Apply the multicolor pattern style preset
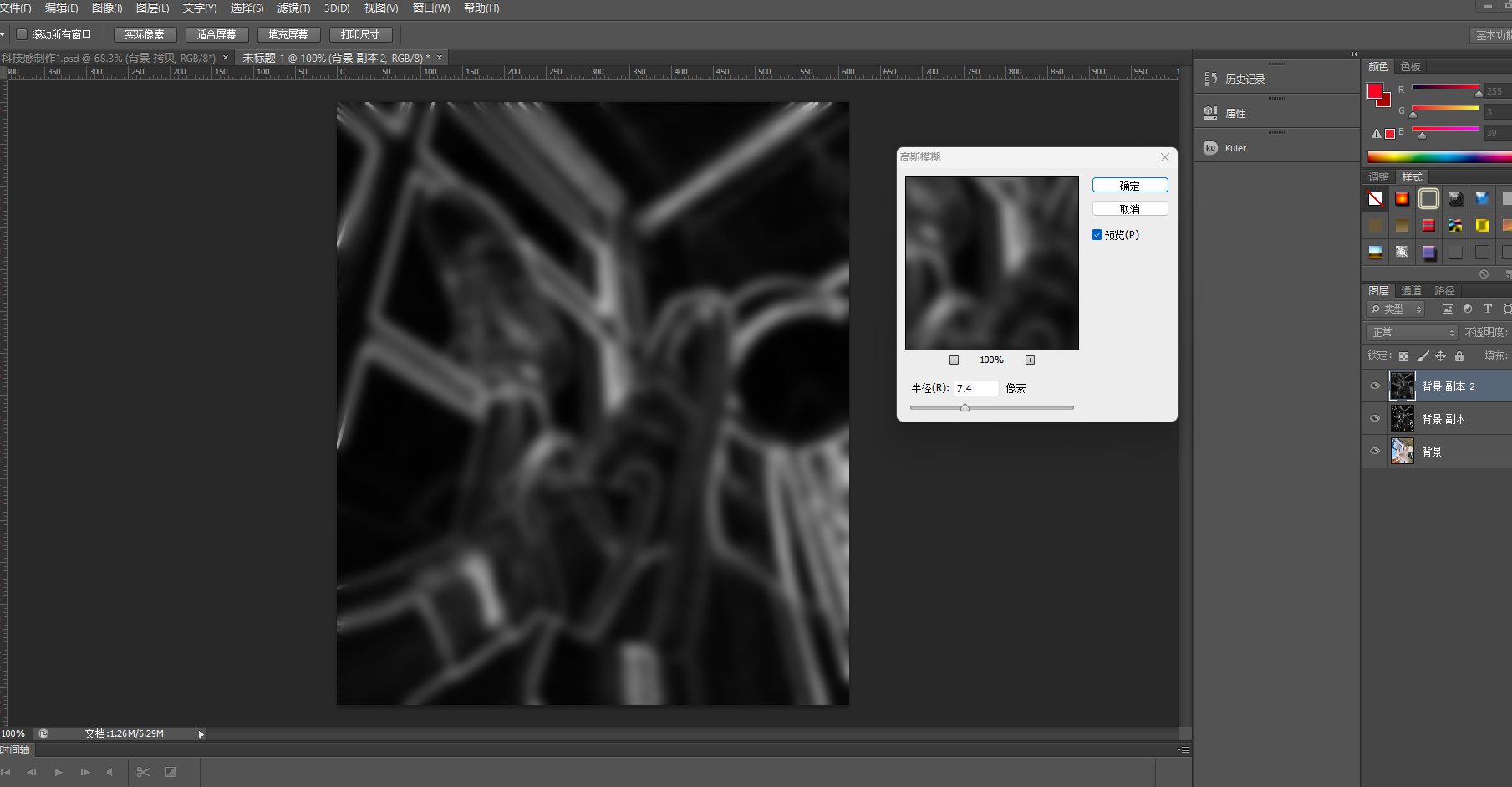The height and width of the screenshot is (787, 1512). point(1456,225)
